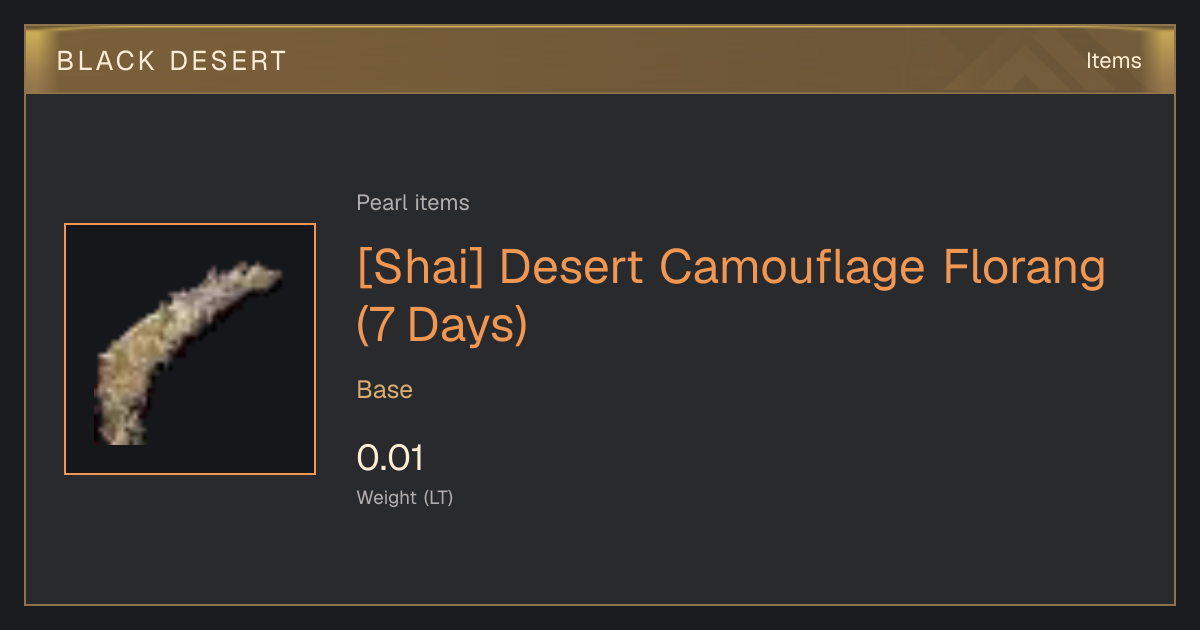Viewport: 1200px width, 630px height.
Task: Click the BLACK DESERT header title
Action: 172,61
